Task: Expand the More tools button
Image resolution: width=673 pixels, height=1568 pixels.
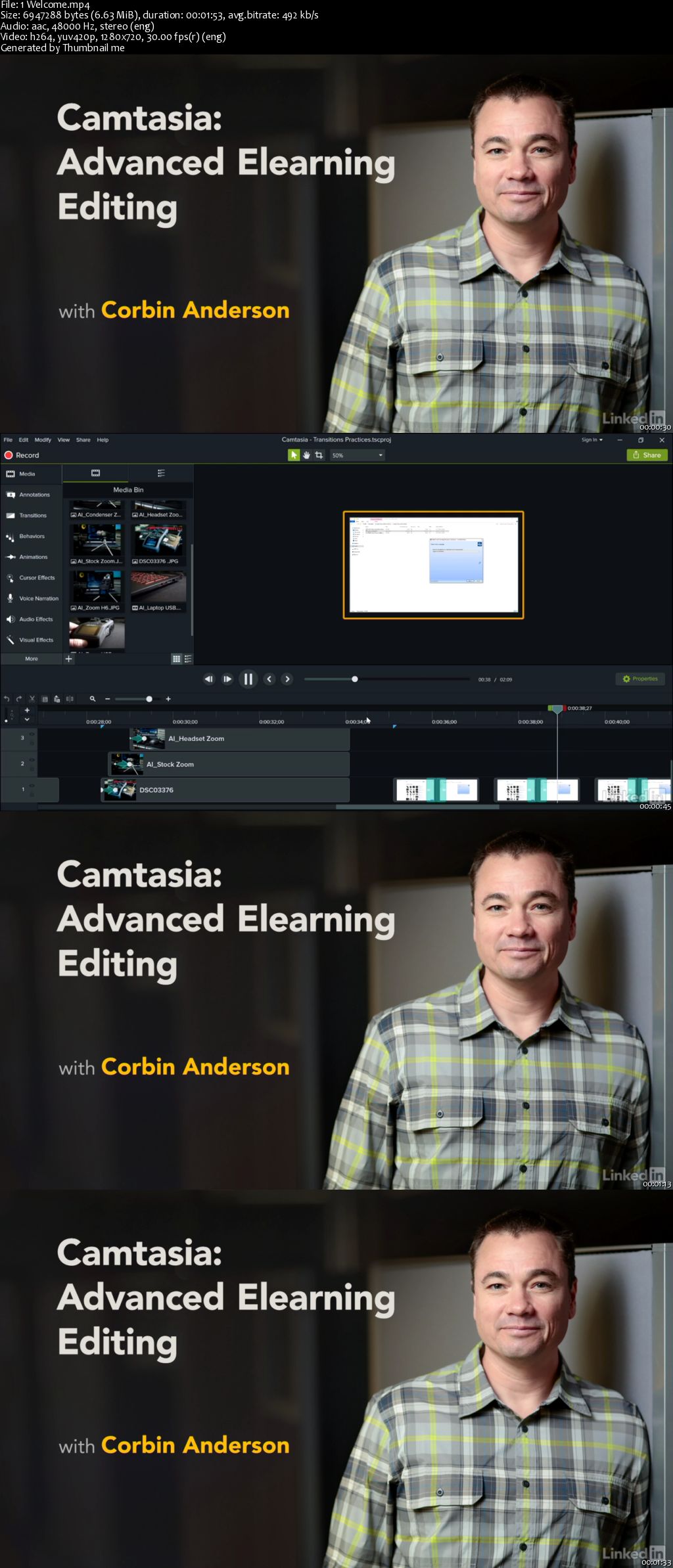Action: coord(31,659)
